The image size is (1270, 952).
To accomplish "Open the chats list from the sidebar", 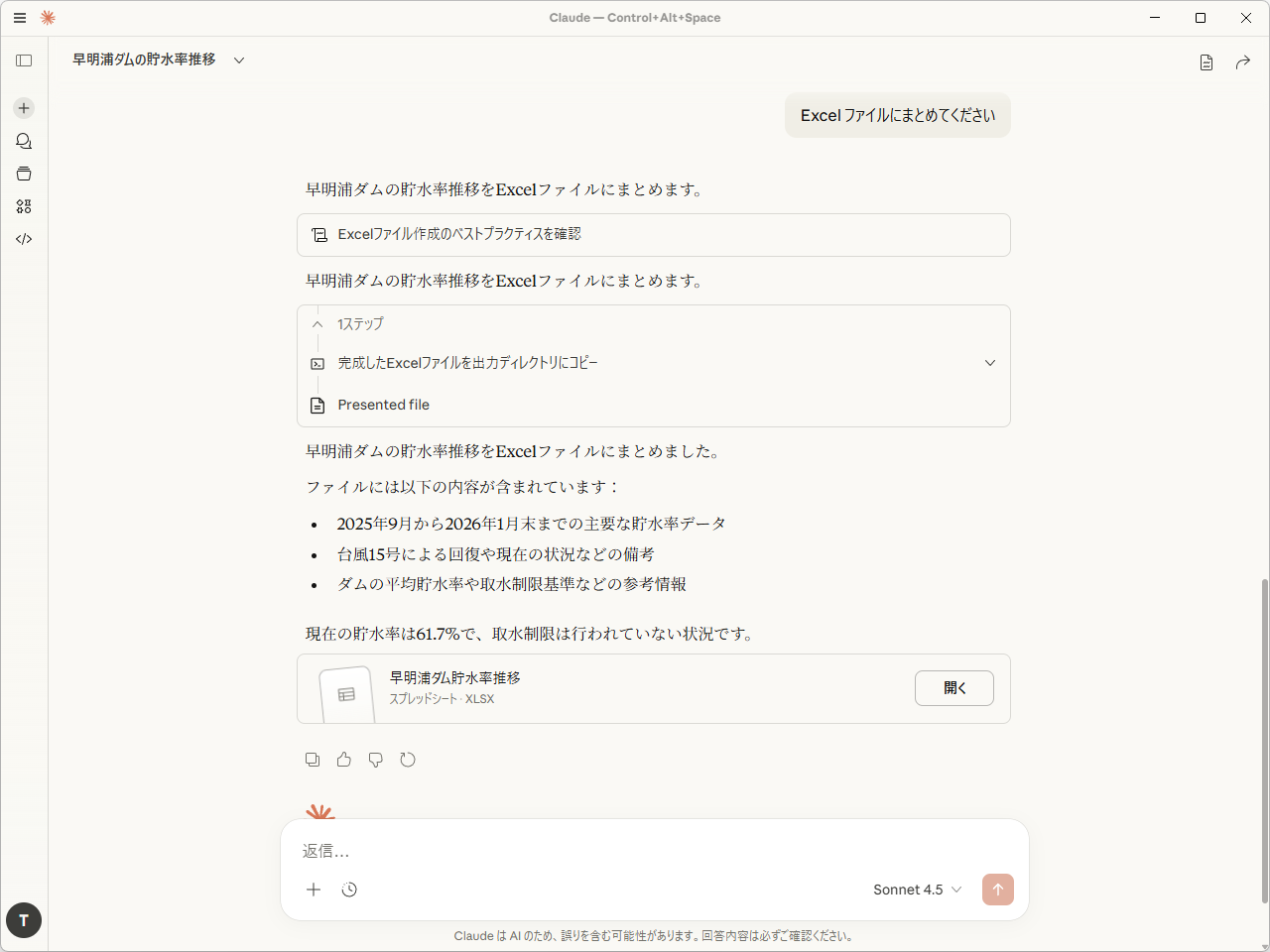I will pos(23,141).
